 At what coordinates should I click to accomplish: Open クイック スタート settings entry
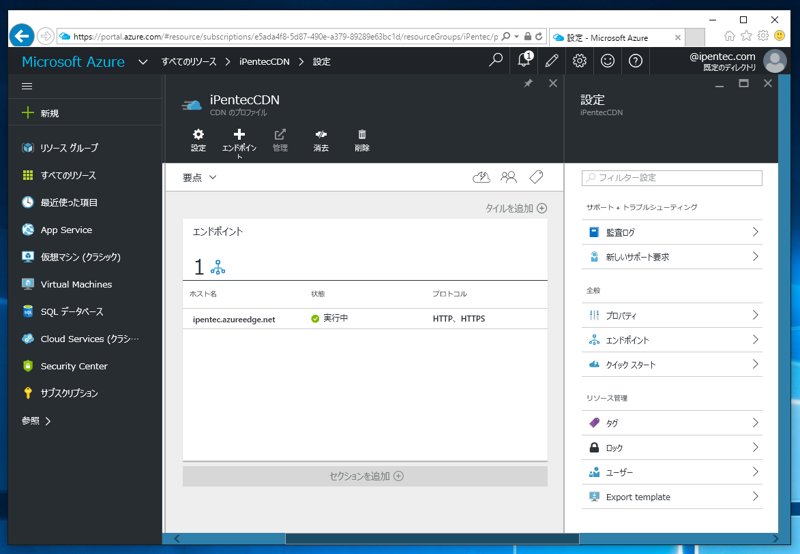(672, 364)
